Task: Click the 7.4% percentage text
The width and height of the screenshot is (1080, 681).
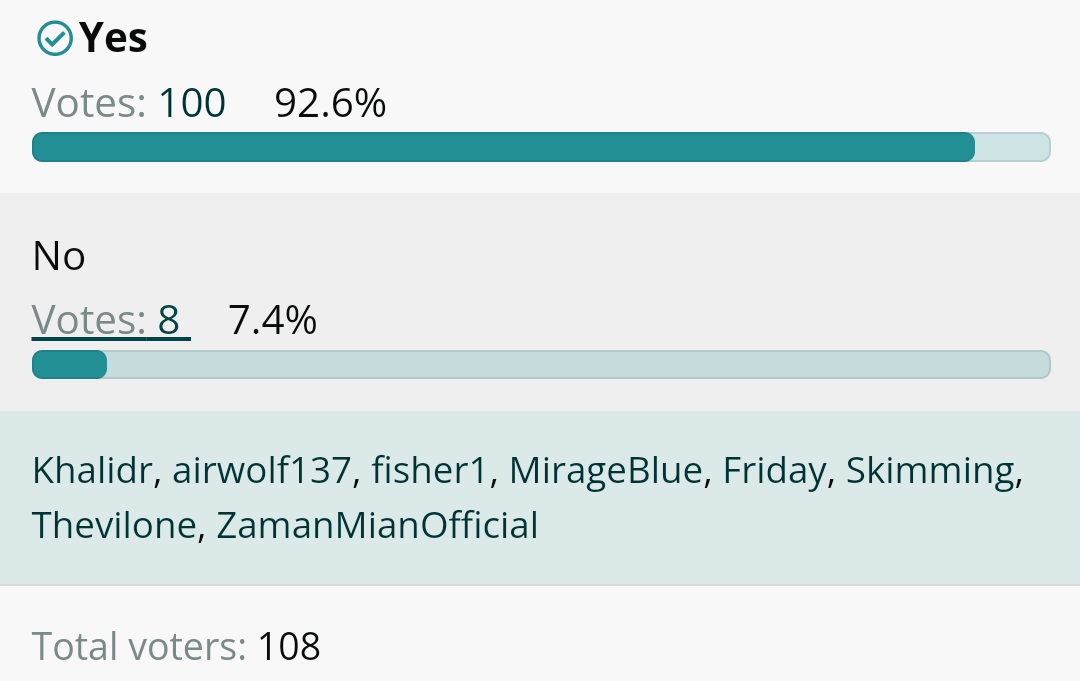Action: click(272, 320)
